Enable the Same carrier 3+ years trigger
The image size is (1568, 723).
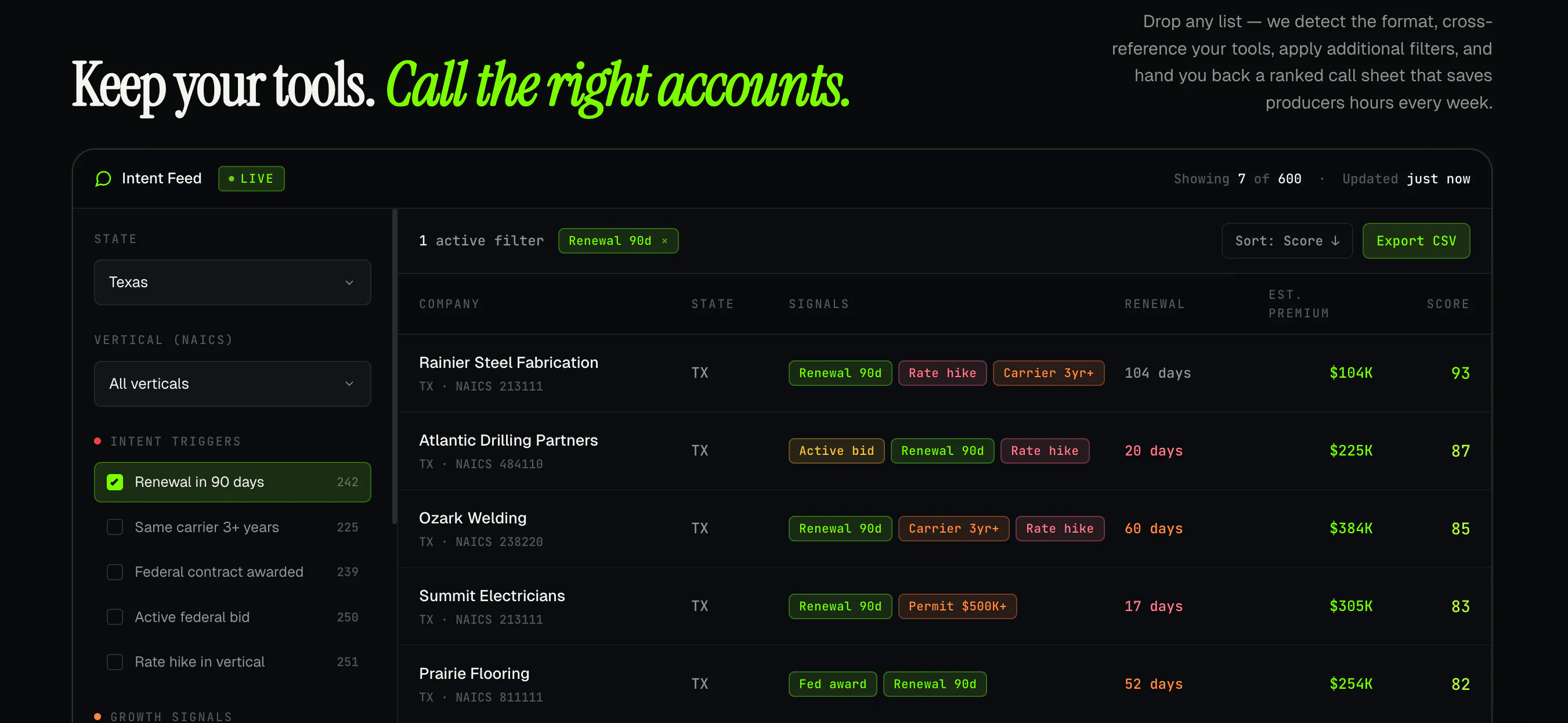click(115, 527)
